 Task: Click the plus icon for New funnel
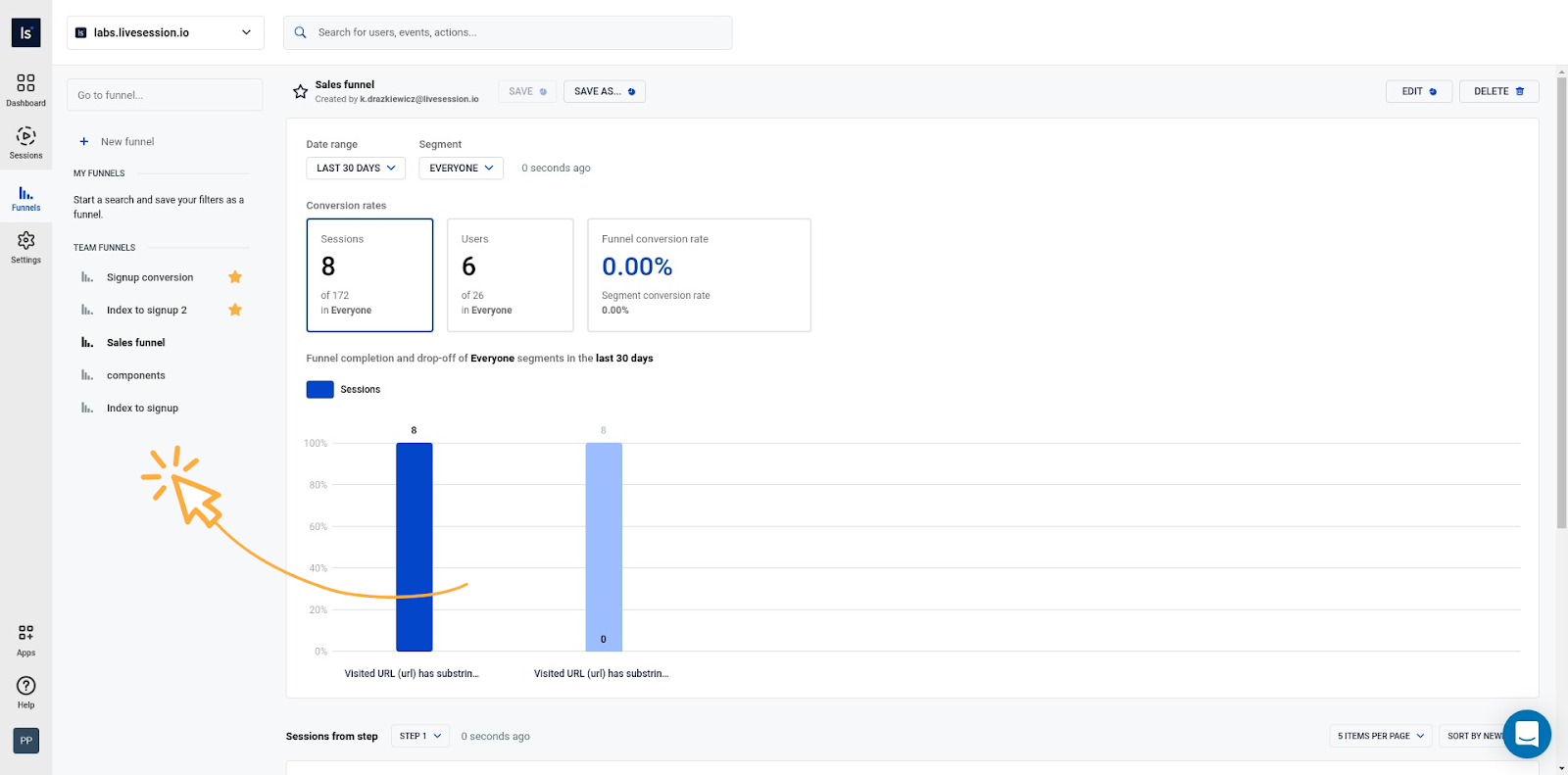(x=84, y=142)
